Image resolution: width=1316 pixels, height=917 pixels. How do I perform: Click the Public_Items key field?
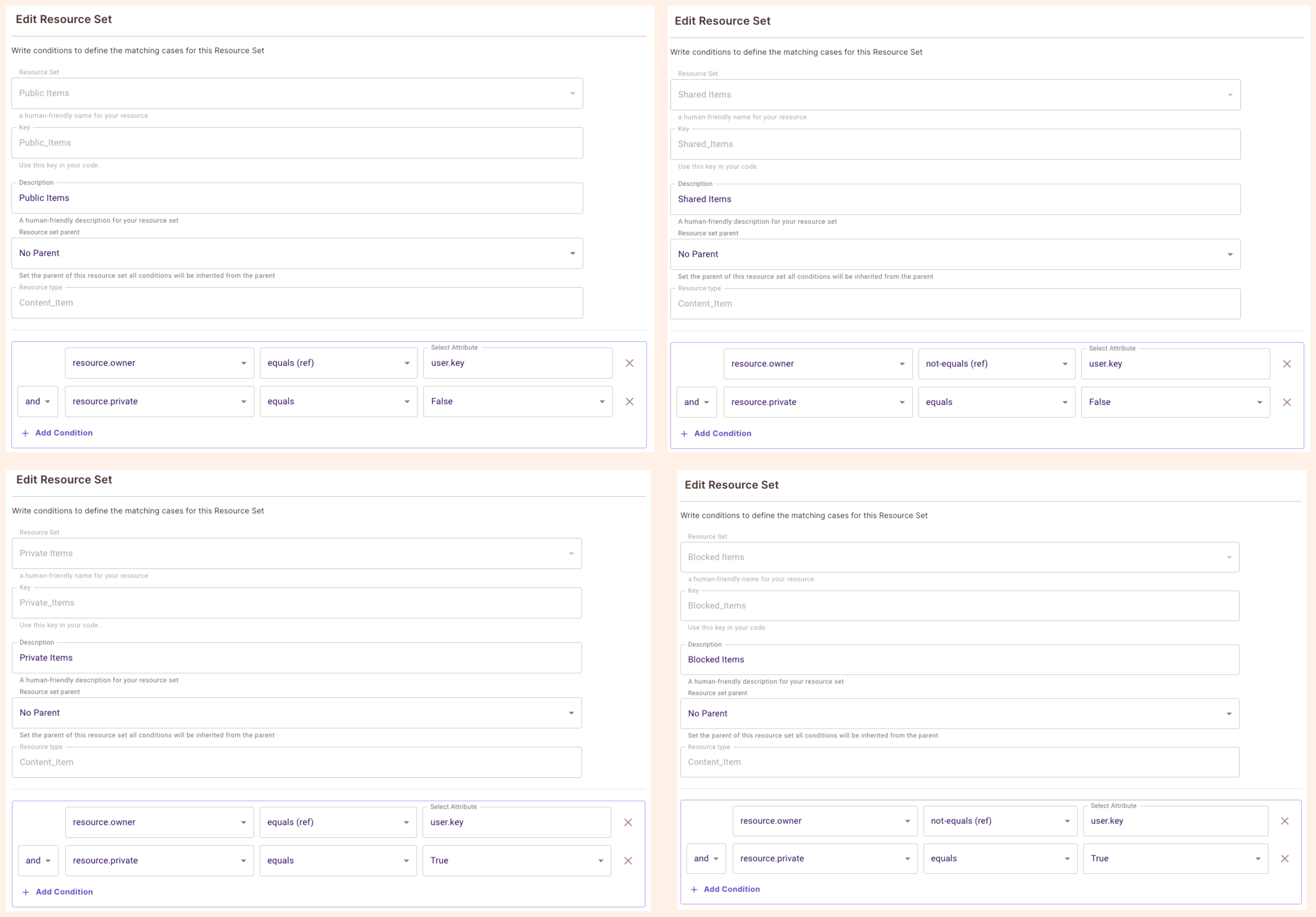coord(297,143)
